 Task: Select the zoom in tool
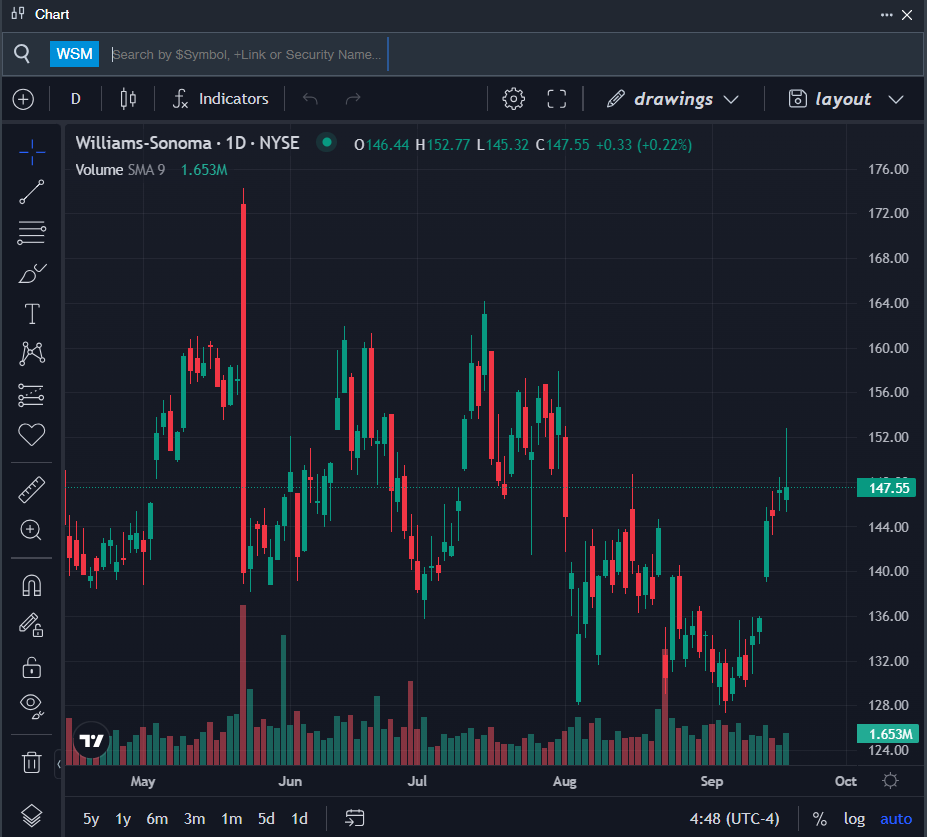(31, 530)
